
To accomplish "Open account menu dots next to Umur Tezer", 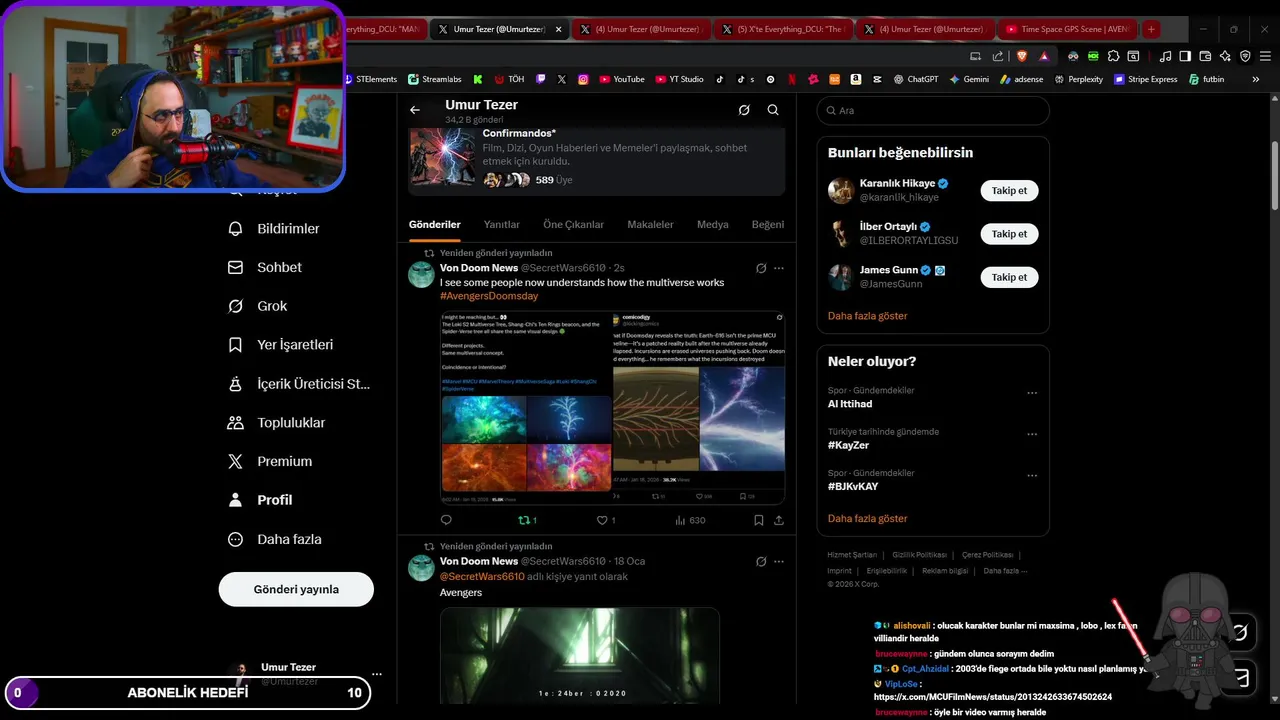I will pos(376,674).
